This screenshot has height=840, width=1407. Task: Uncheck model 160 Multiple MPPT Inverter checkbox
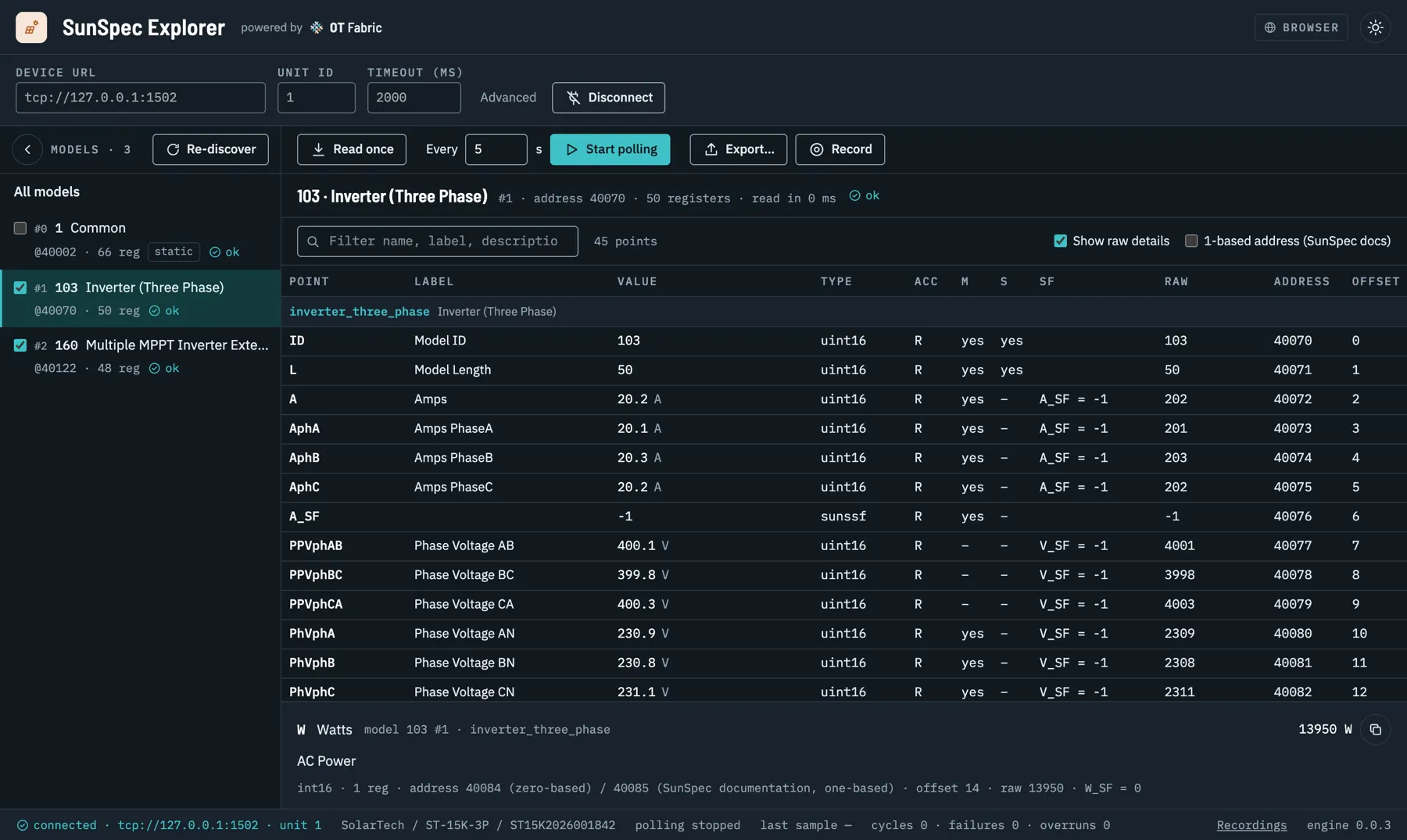coord(20,345)
